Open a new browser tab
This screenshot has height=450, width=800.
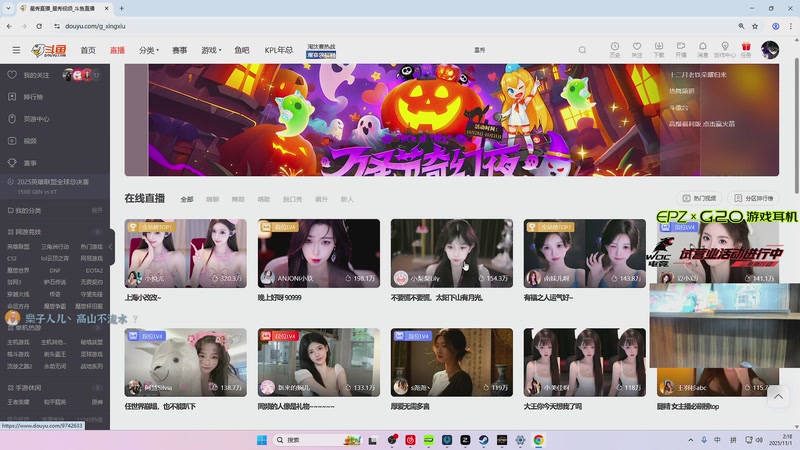point(121,8)
